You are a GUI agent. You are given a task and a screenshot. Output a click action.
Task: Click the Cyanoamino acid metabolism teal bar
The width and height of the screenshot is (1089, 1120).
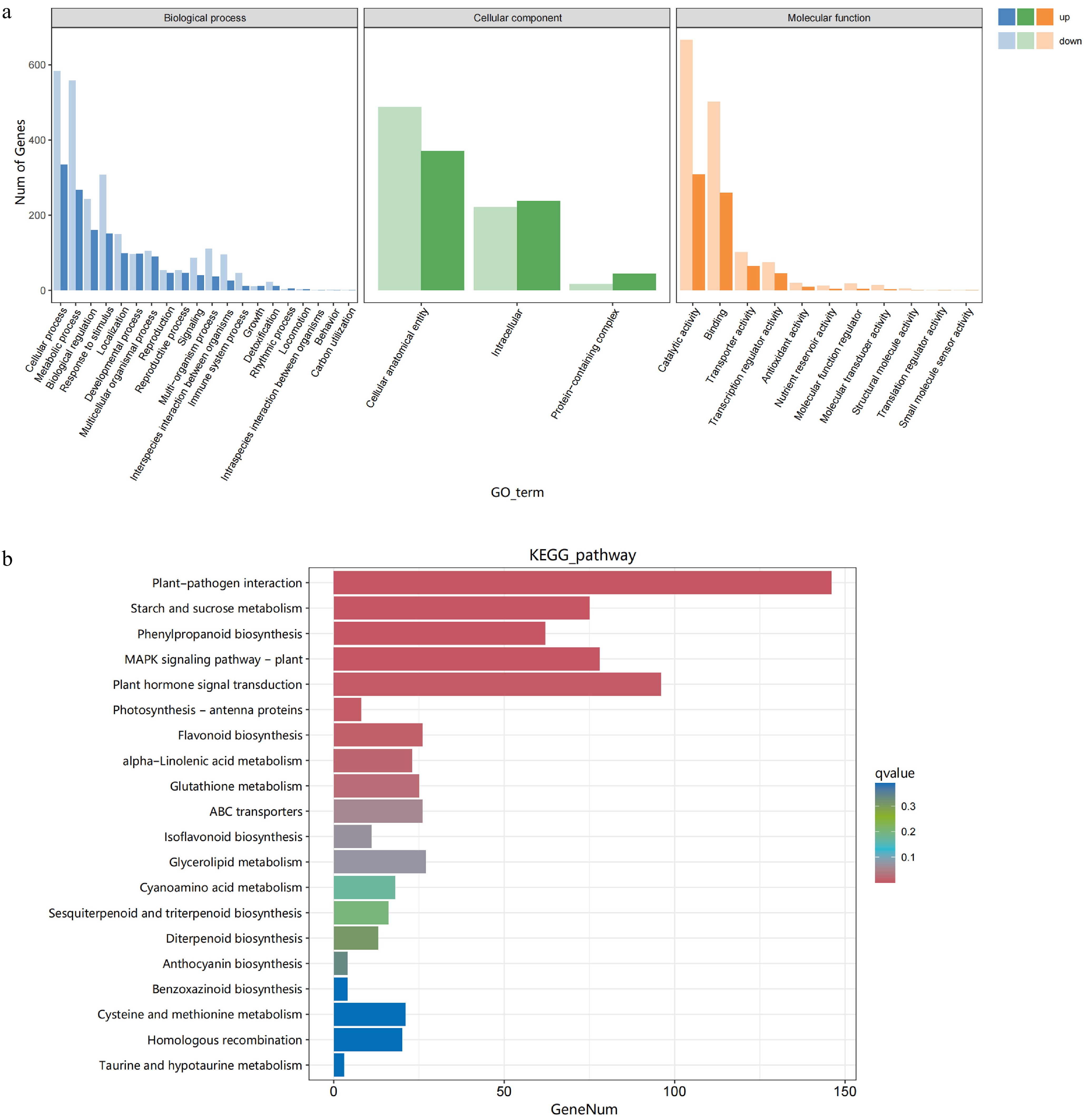click(x=364, y=887)
